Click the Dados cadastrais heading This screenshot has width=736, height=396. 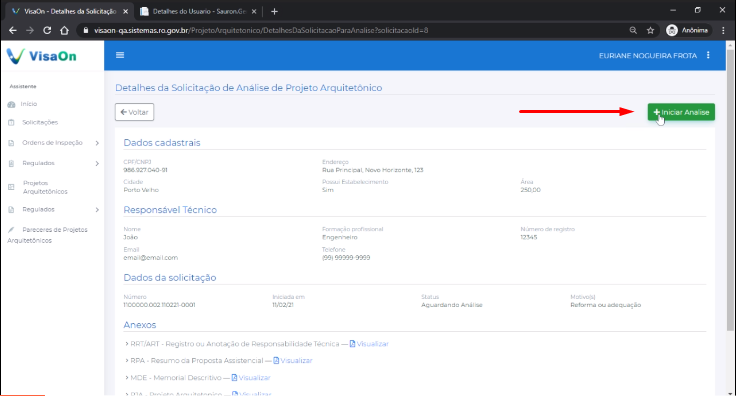point(161,143)
